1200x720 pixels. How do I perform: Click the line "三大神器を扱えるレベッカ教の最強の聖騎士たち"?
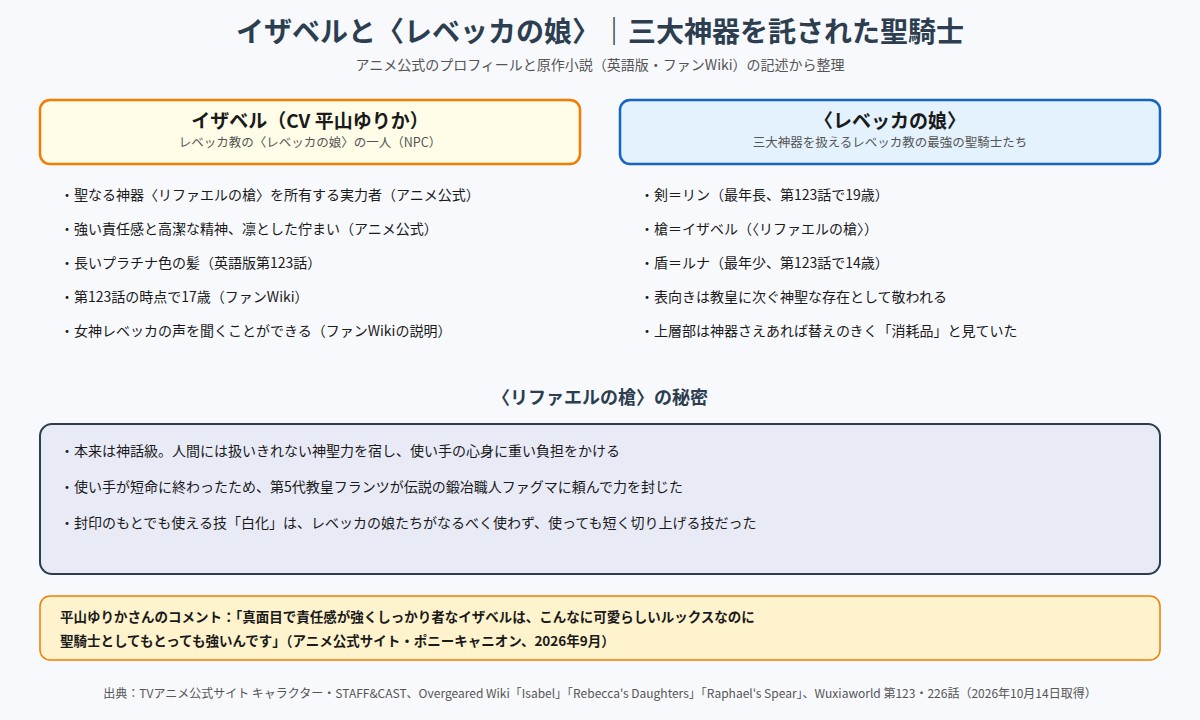[890, 143]
